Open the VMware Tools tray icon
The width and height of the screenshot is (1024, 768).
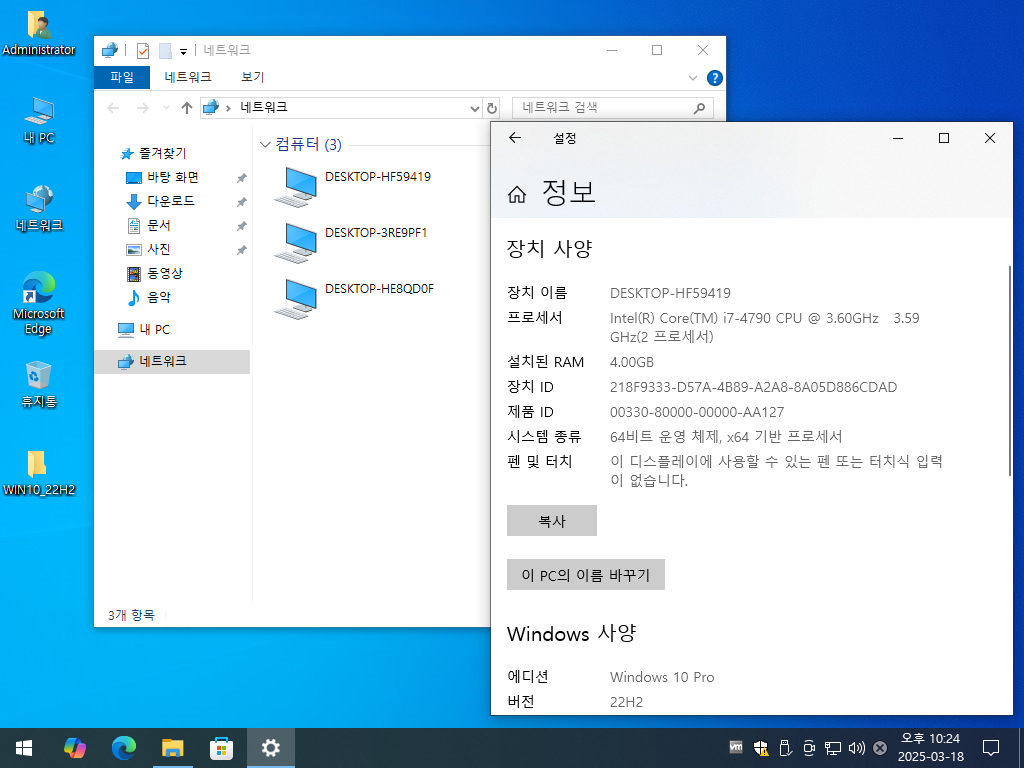736,747
